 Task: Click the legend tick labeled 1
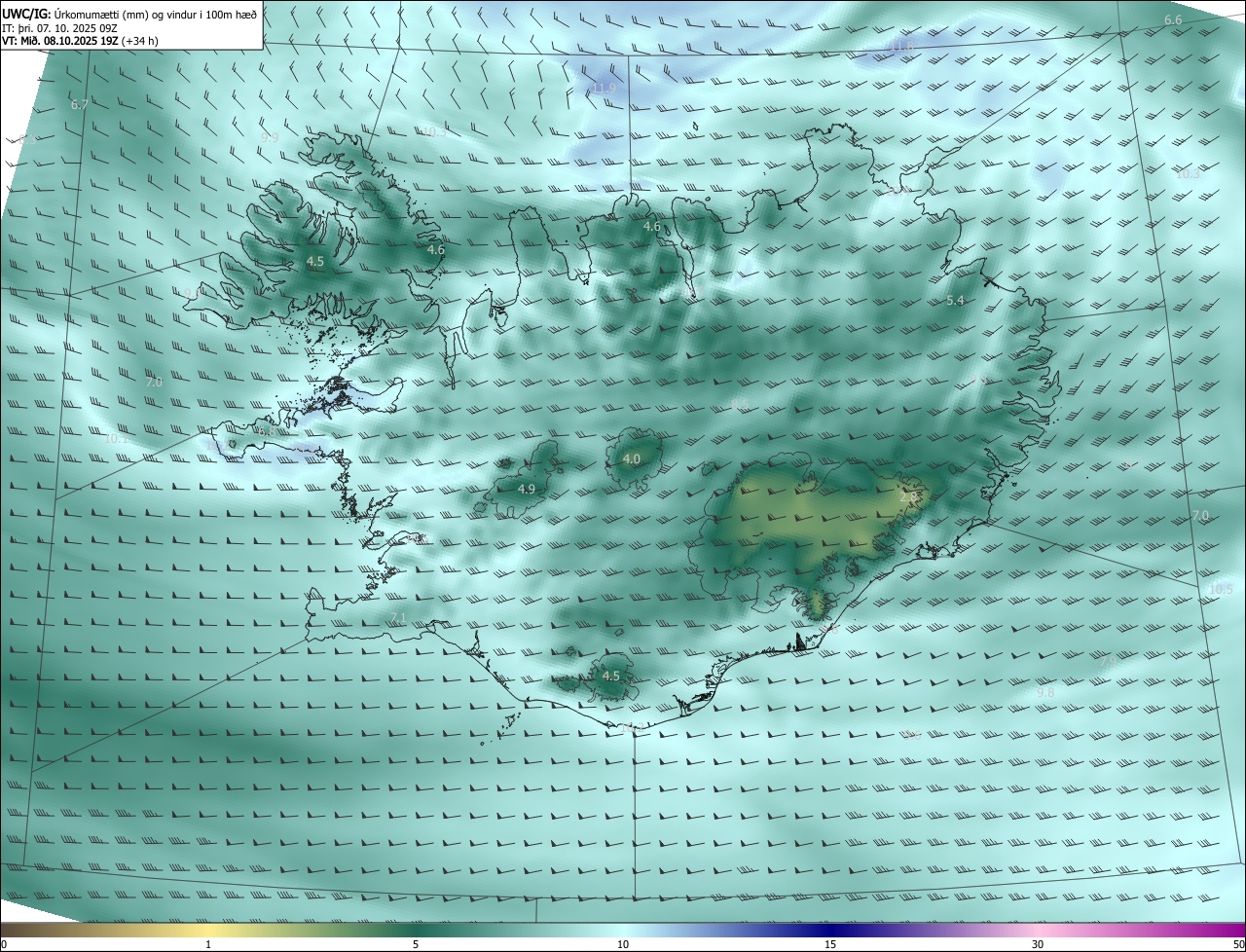[208, 944]
